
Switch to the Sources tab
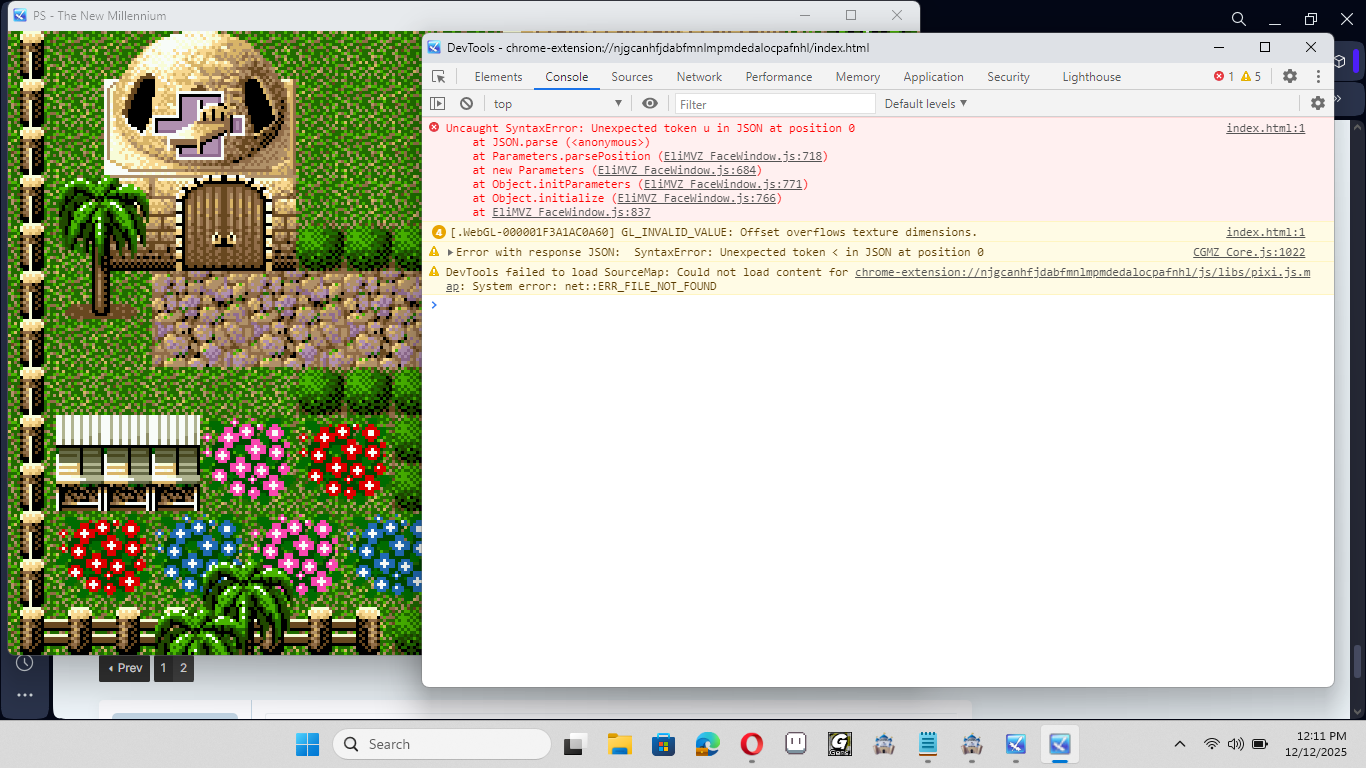pos(632,77)
